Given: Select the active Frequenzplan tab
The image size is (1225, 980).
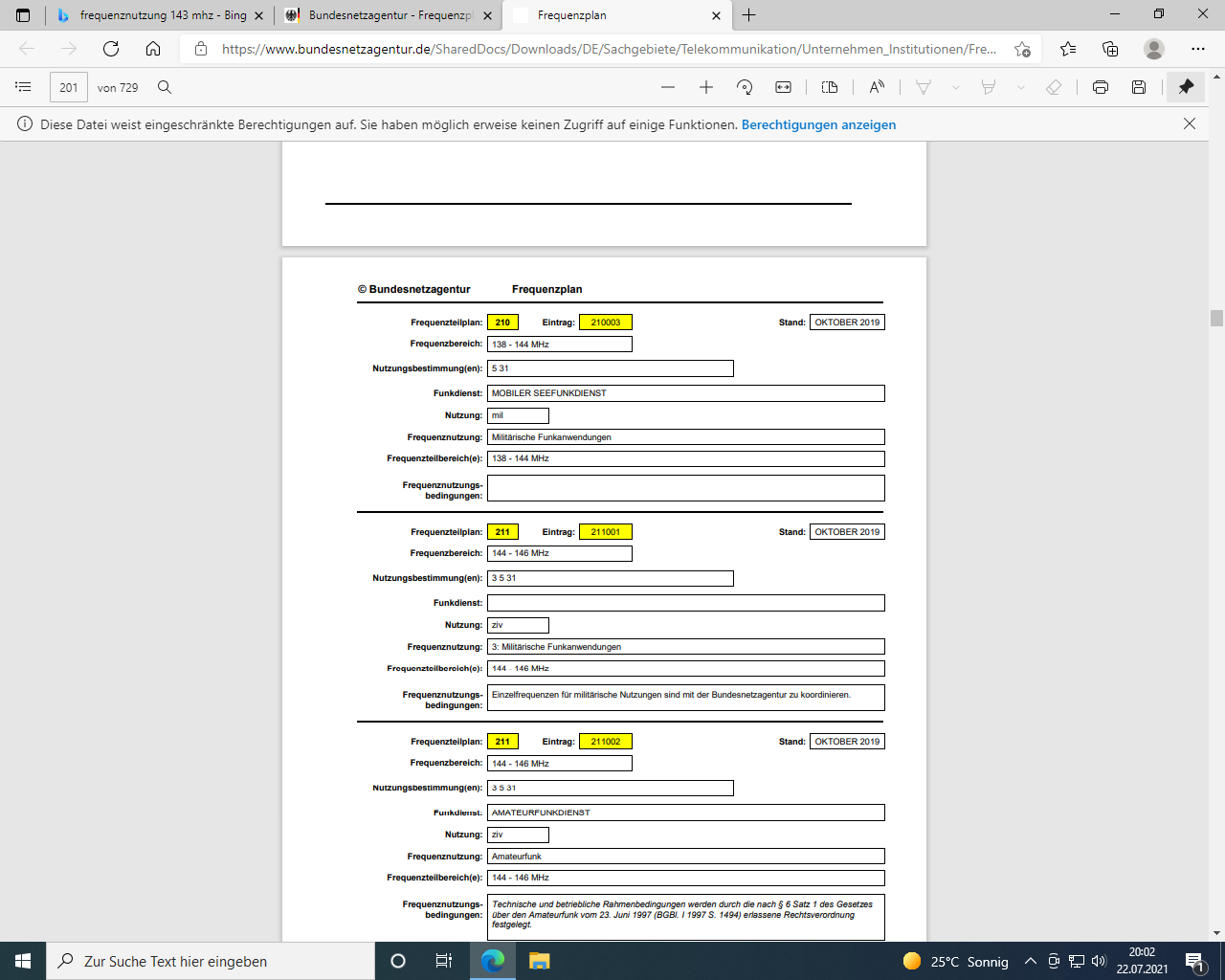Looking at the screenshot, I should click(617, 15).
